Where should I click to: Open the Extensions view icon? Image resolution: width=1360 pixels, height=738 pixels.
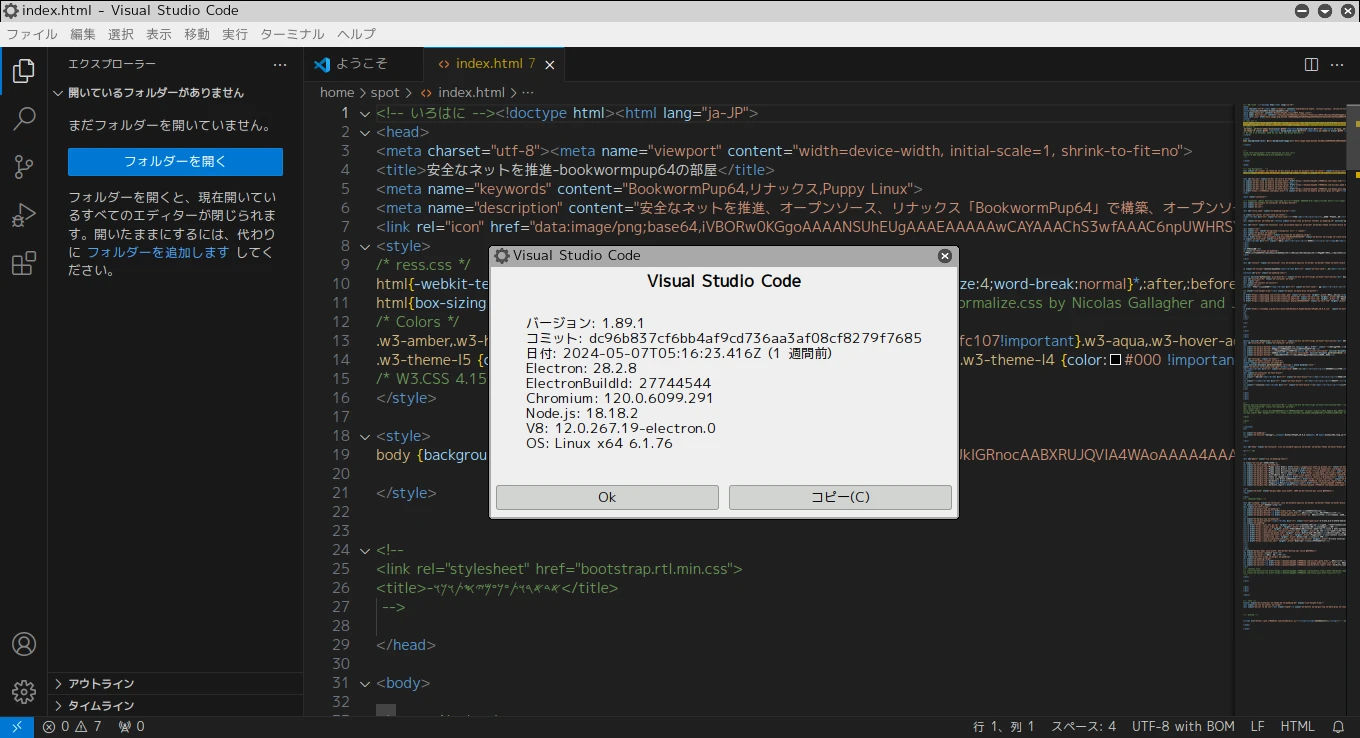point(23,263)
